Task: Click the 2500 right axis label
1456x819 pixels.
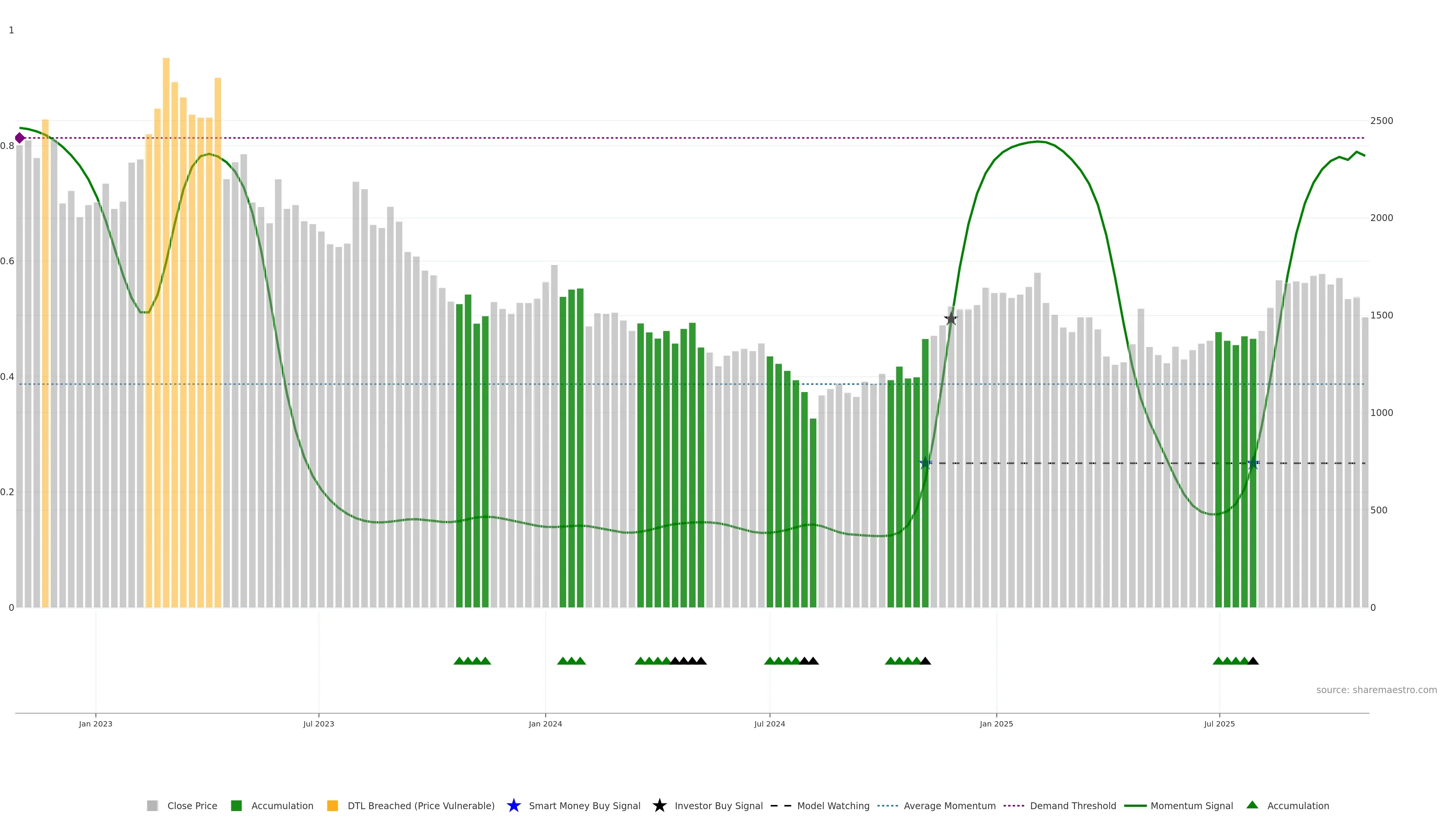Action: (1381, 121)
